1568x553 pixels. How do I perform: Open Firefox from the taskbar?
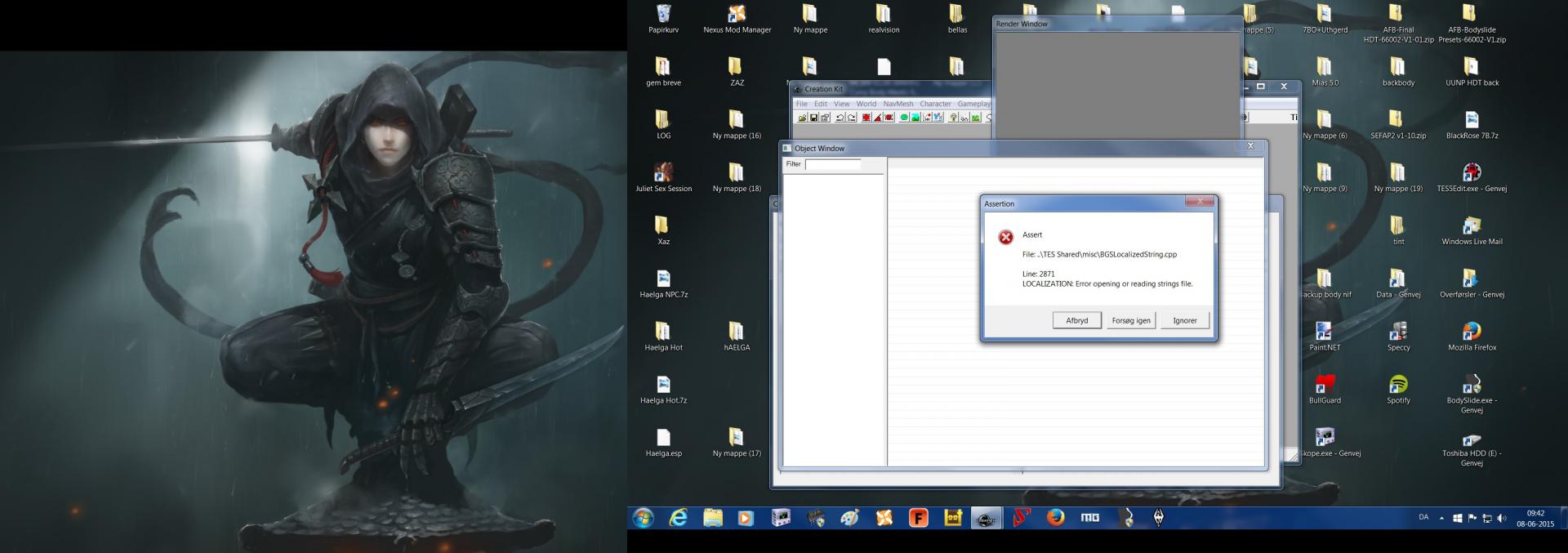coord(1055,518)
